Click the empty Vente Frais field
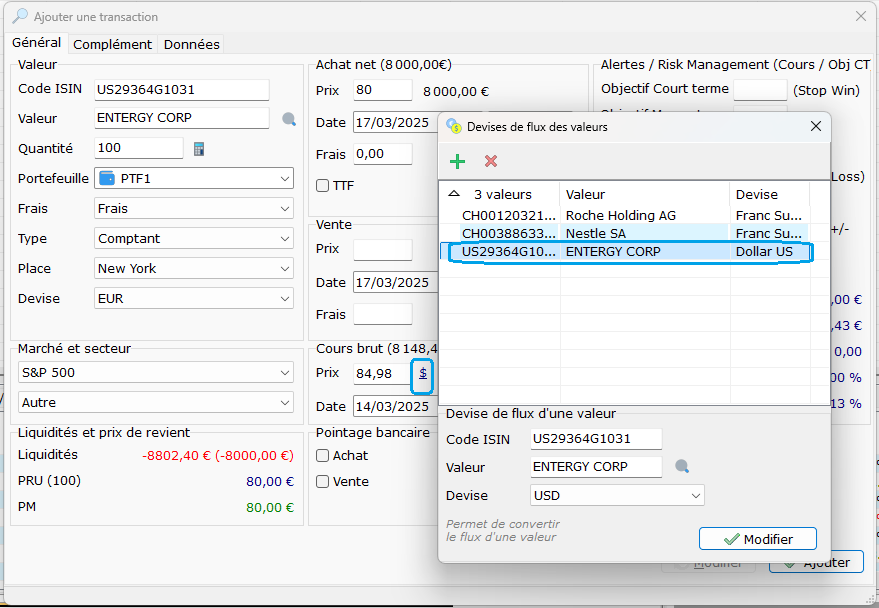Viewport: 879px width, 608px height. tap(383, 314)
